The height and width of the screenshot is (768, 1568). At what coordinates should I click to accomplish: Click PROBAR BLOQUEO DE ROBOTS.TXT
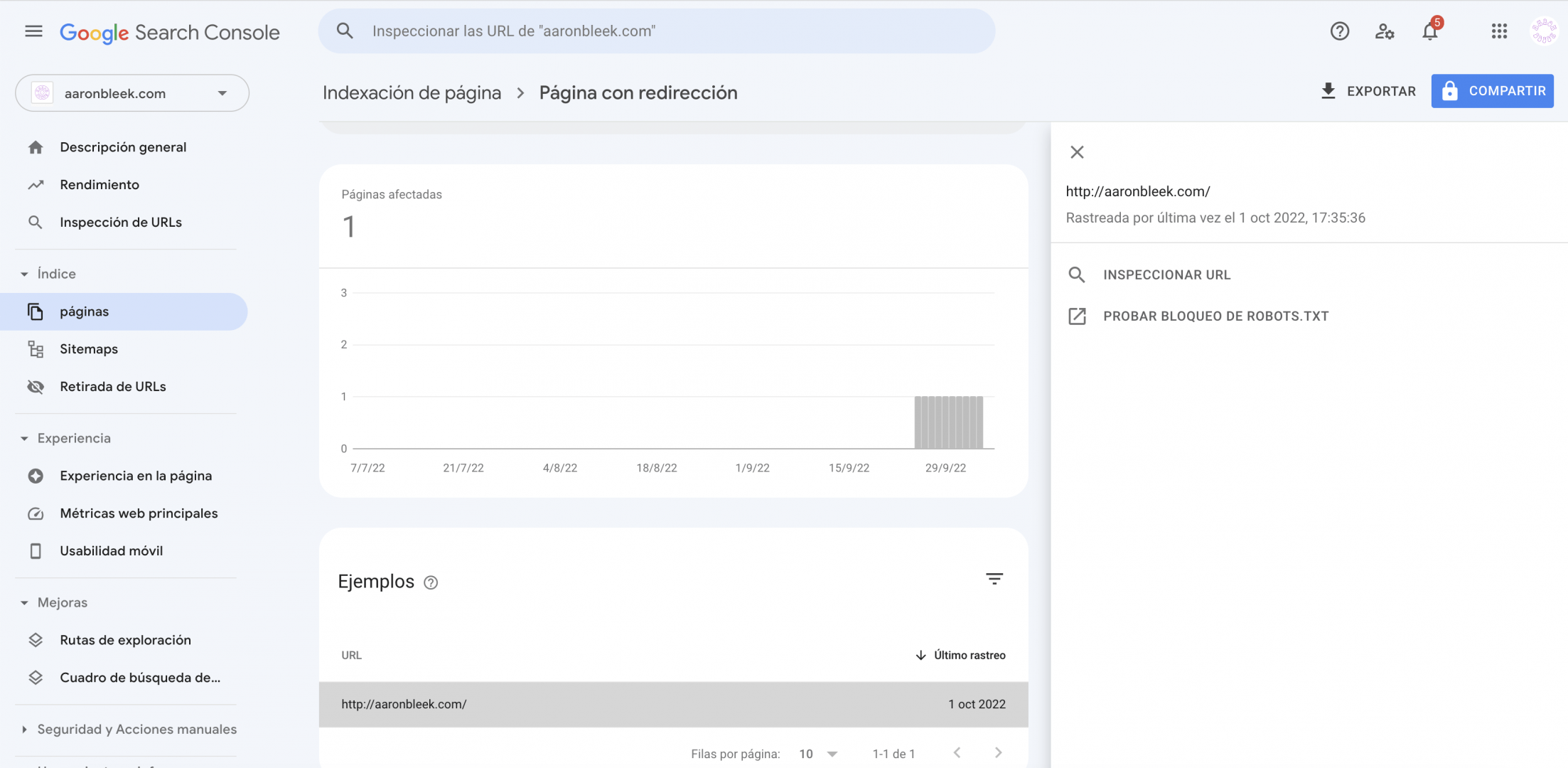1215,316
